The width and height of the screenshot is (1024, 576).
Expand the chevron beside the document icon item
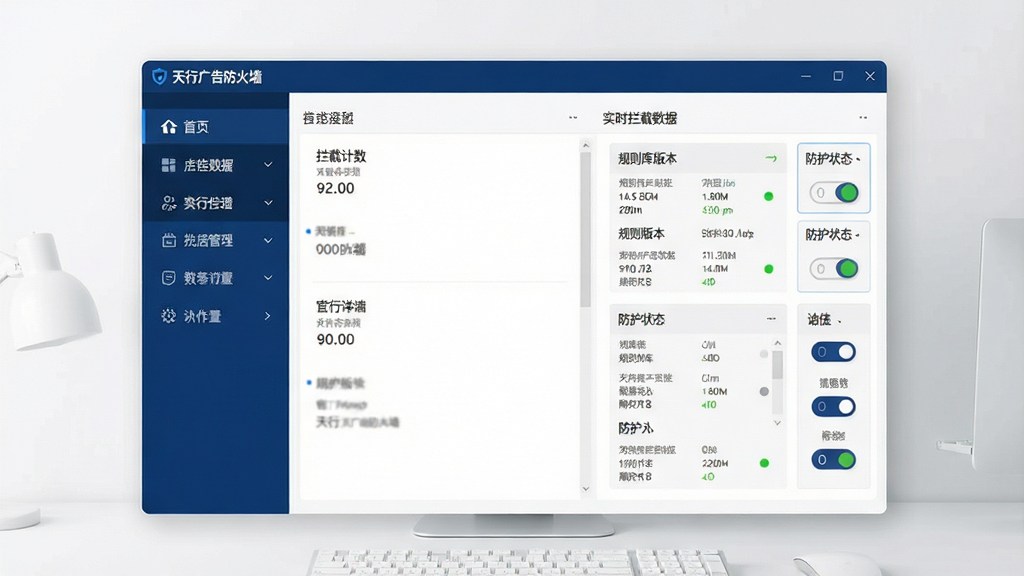pos(268,278)
